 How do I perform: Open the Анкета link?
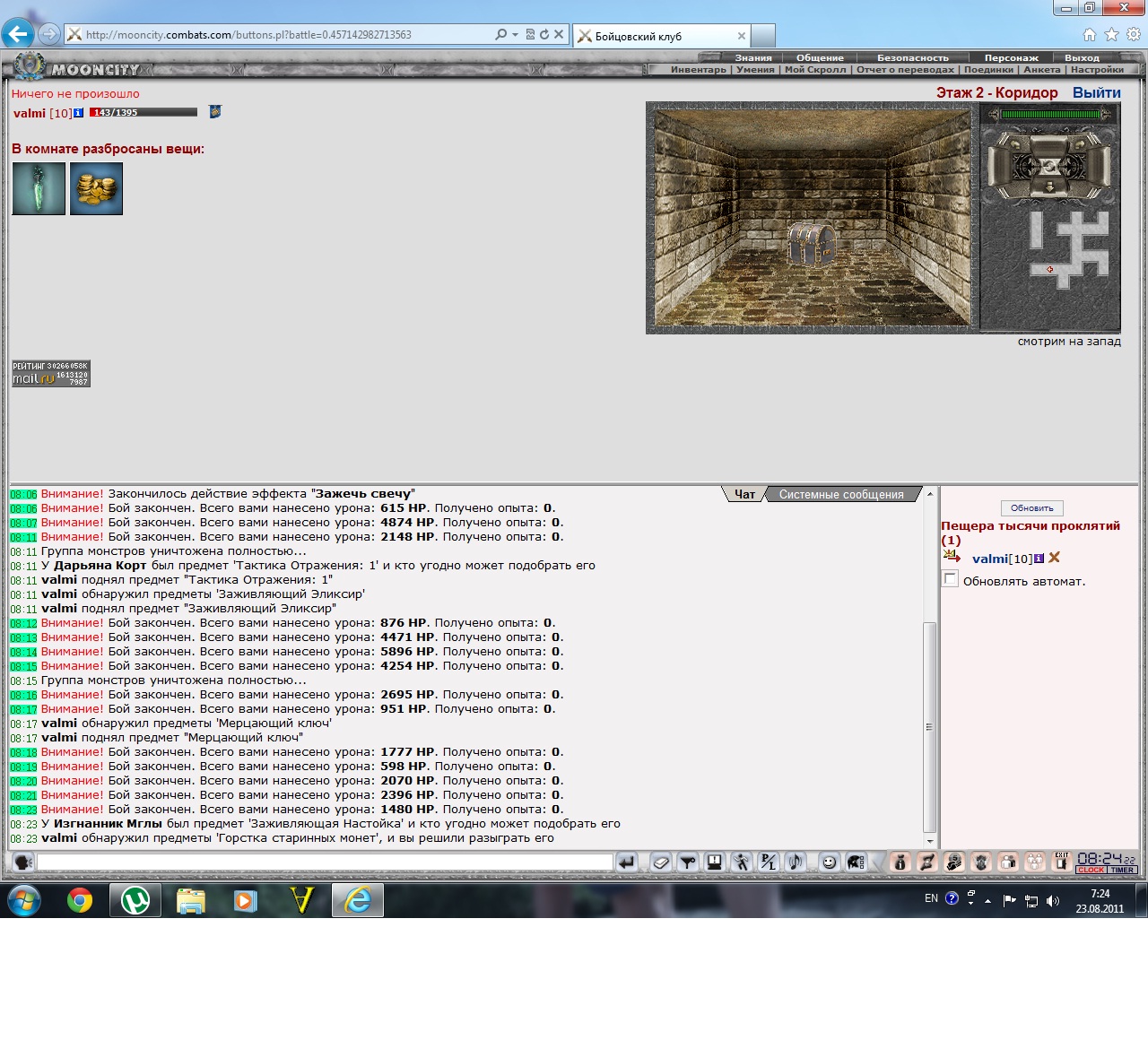(x=1042, y=69)
